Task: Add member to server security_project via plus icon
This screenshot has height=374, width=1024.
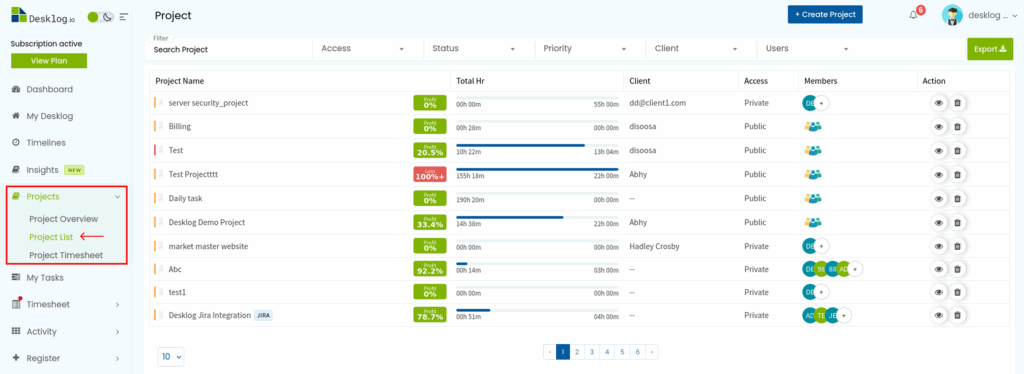Action: (x=822, y=103)
